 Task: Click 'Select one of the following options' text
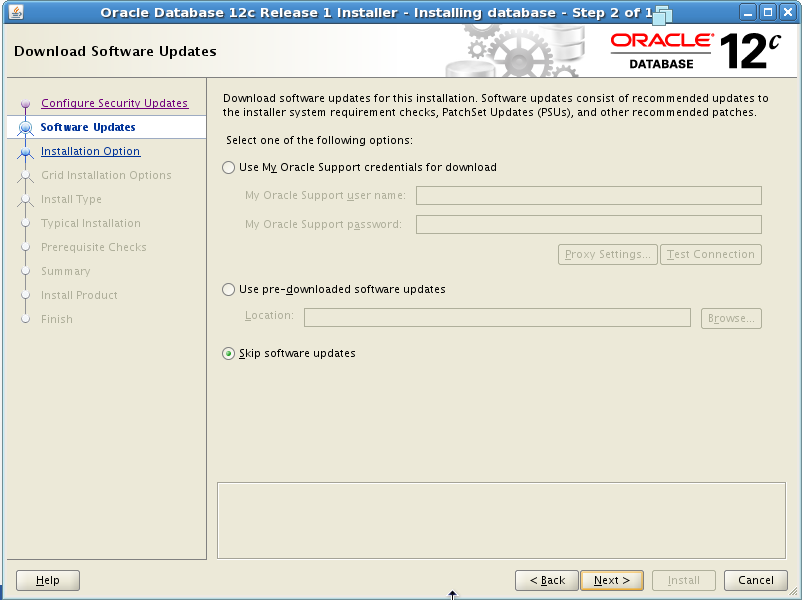[x=319, y=141]
